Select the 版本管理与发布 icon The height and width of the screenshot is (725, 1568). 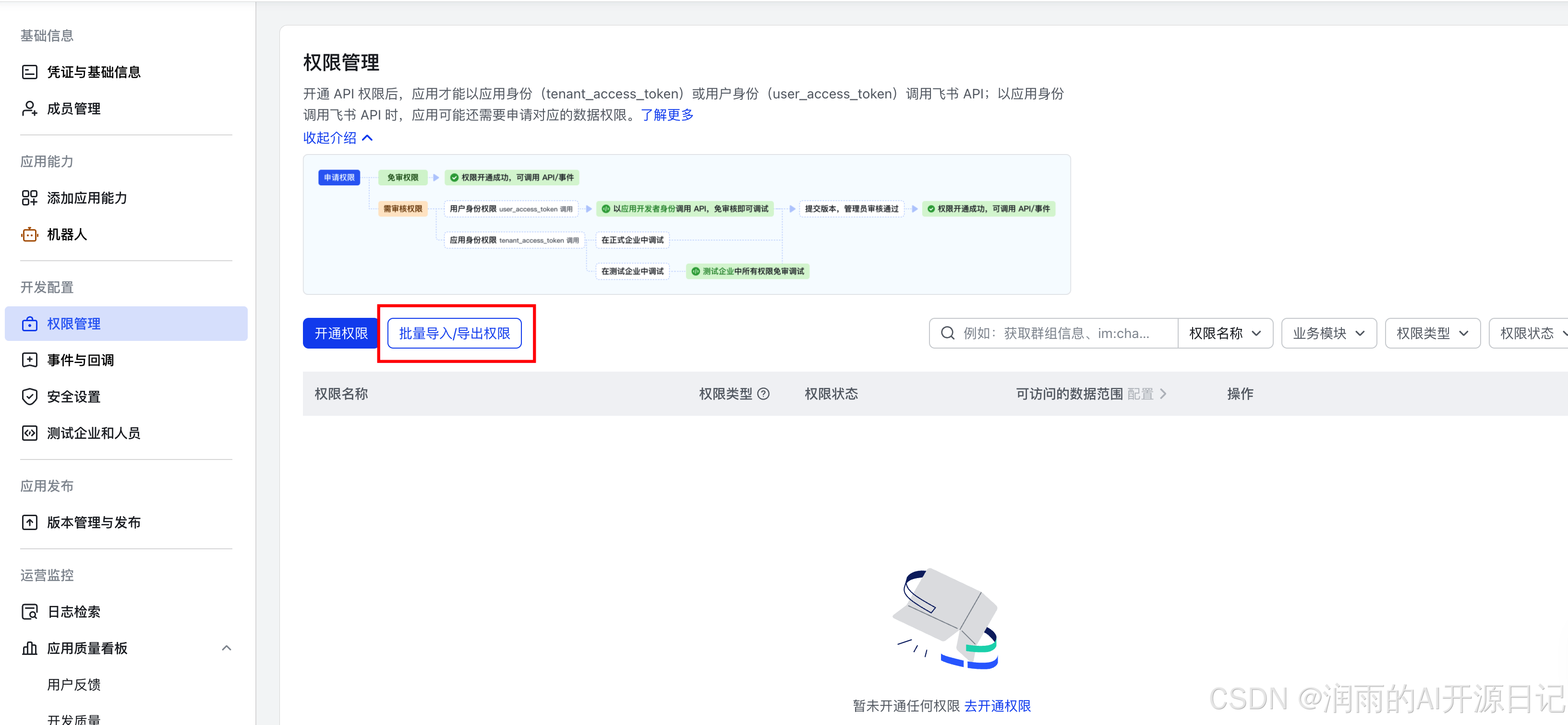click(x=30, y=522)
